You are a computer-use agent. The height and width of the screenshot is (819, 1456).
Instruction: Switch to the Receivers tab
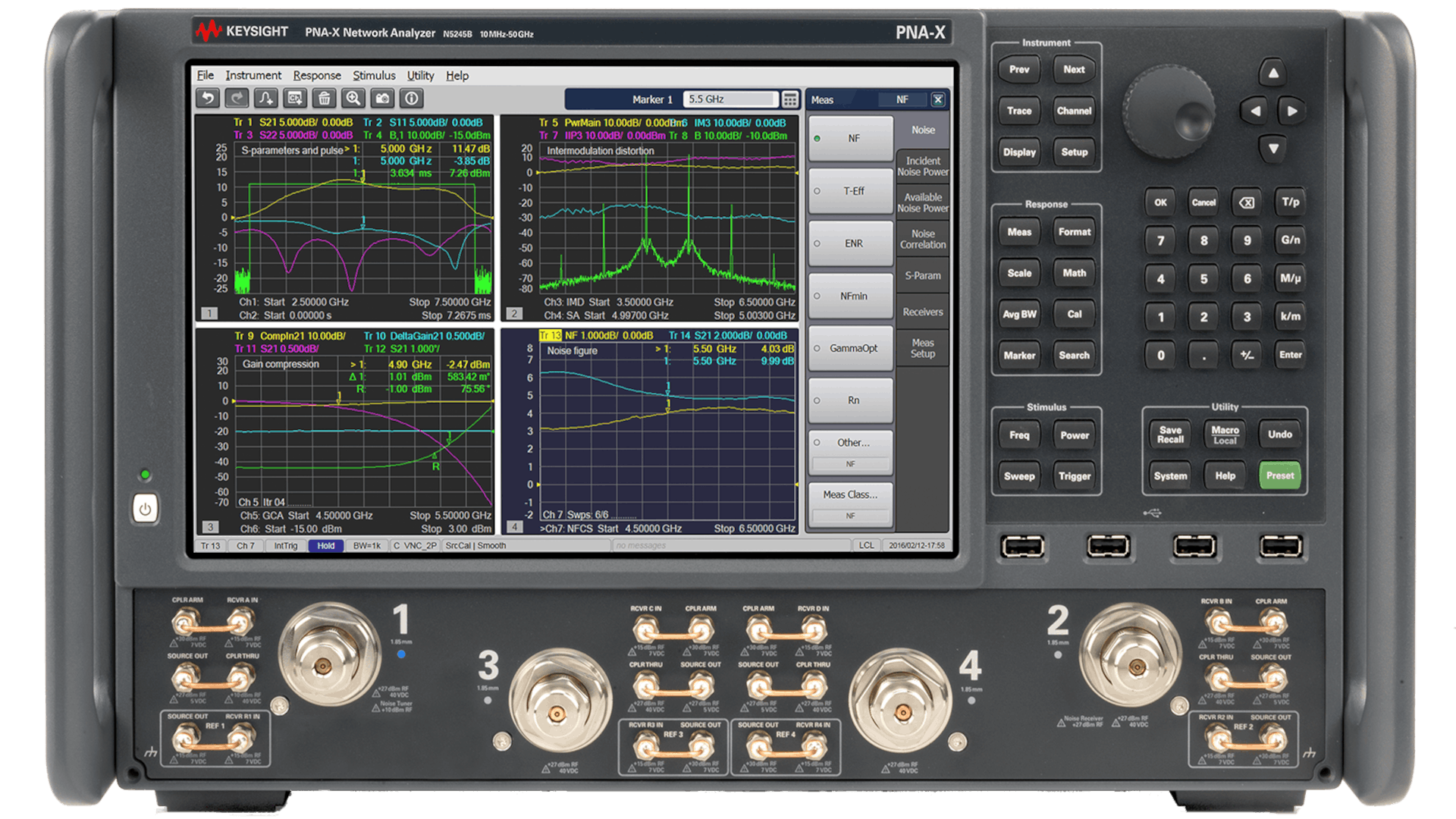(922, 312)
